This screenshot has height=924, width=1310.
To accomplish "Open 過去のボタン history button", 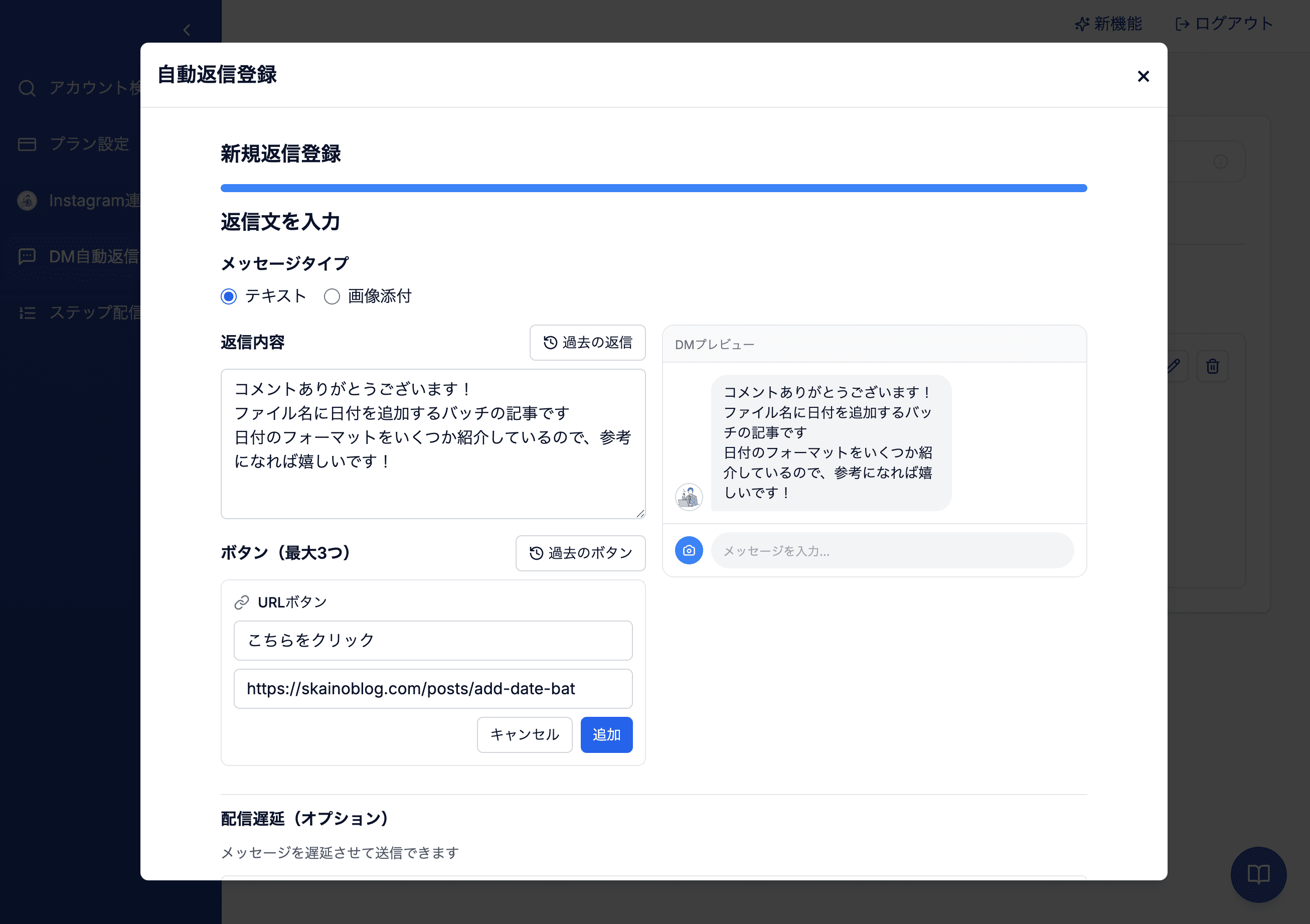I will pyautogui.click(x=580, y=552).
